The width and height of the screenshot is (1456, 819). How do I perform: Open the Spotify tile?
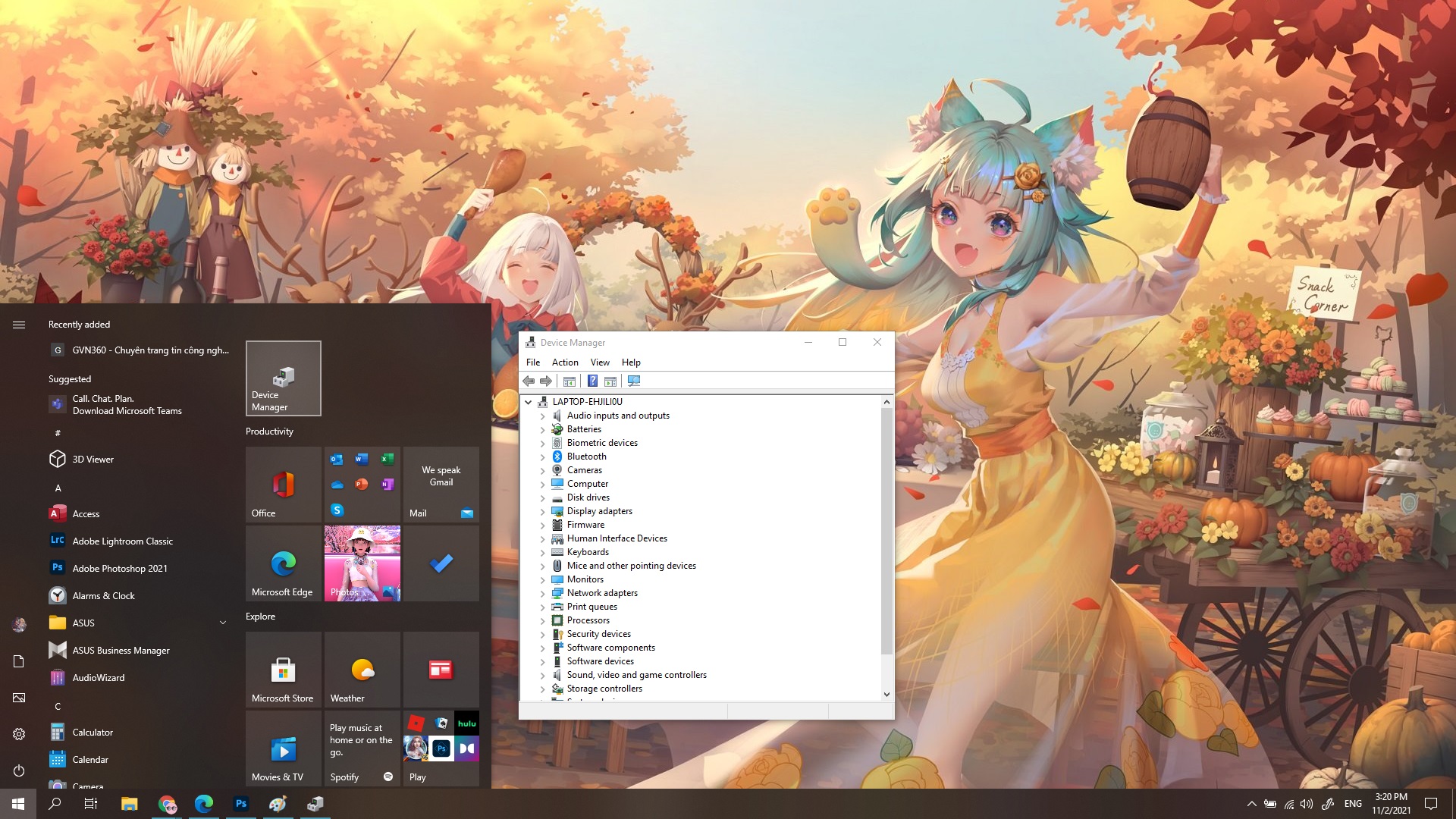[362, 748]
